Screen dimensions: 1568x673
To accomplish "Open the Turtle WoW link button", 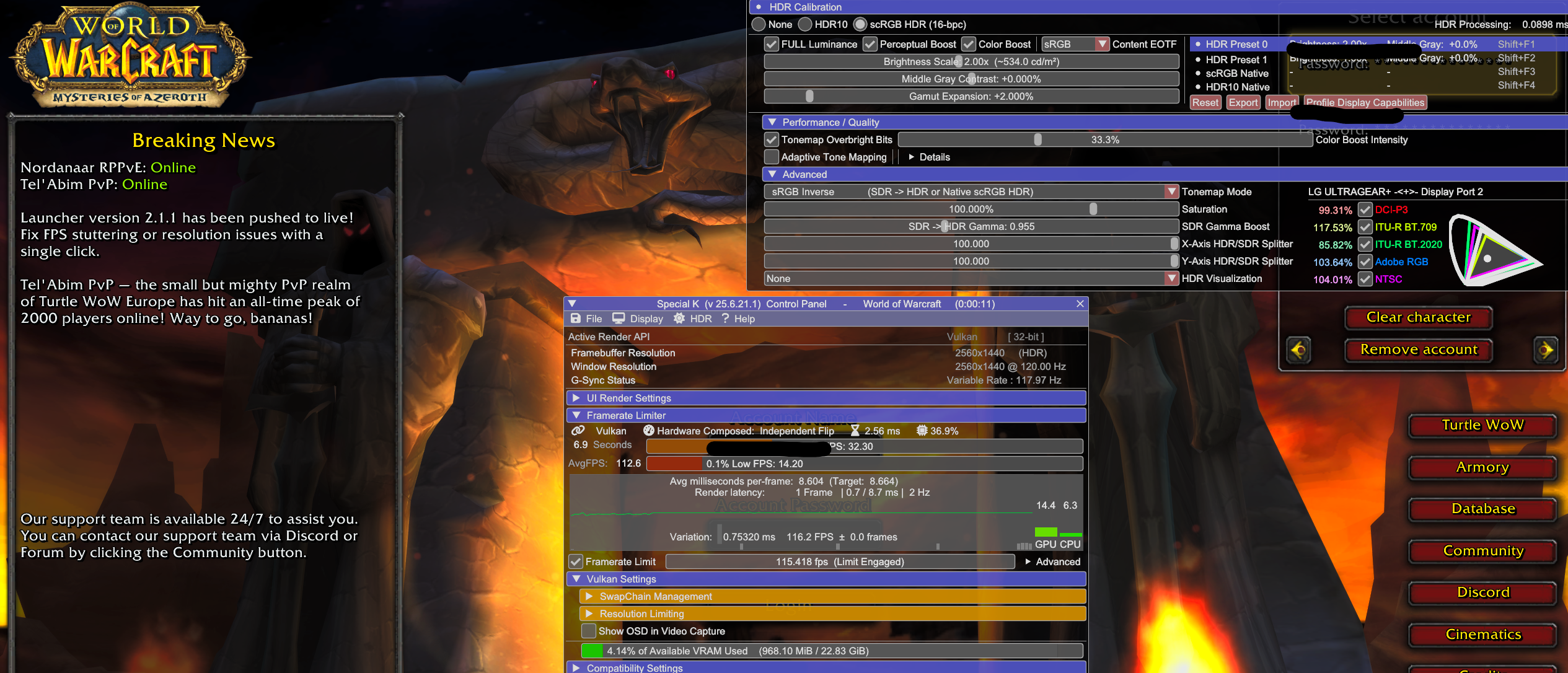I will point(1482,425).
